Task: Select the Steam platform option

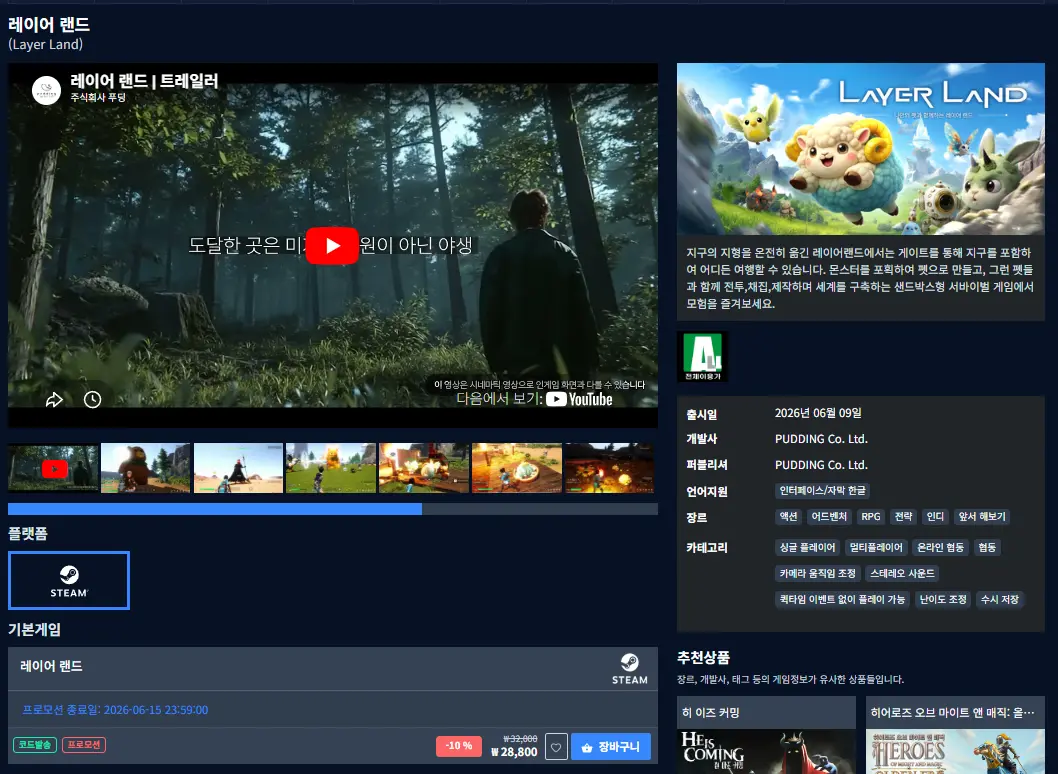Action: tap(69, 580)
